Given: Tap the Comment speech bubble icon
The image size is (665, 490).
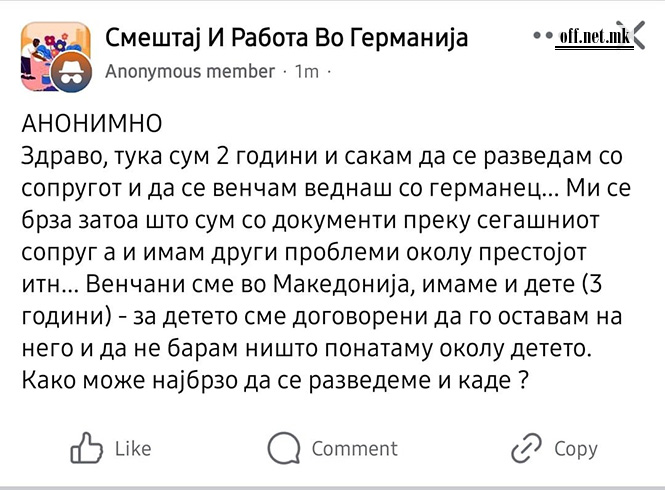Looking at the screenshot, I should [x=284, y=448].
